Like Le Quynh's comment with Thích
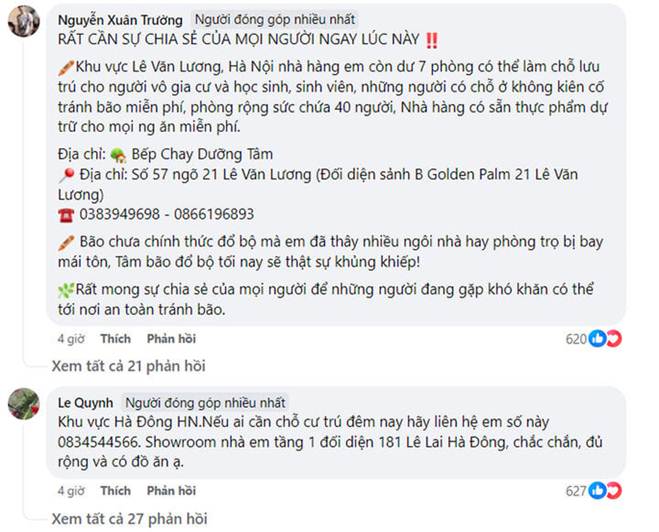This screenshot has width=659, height=532. [x=115, y=491]
